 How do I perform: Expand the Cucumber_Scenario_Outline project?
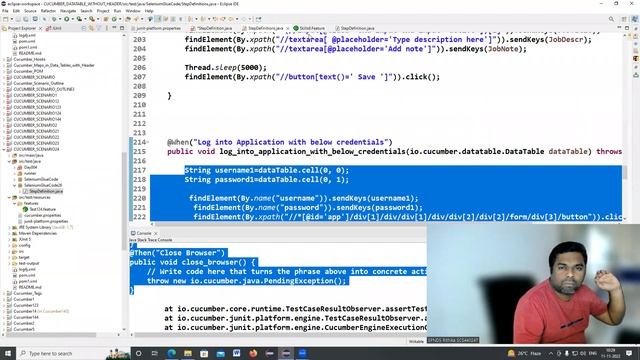tap(4, 83)
